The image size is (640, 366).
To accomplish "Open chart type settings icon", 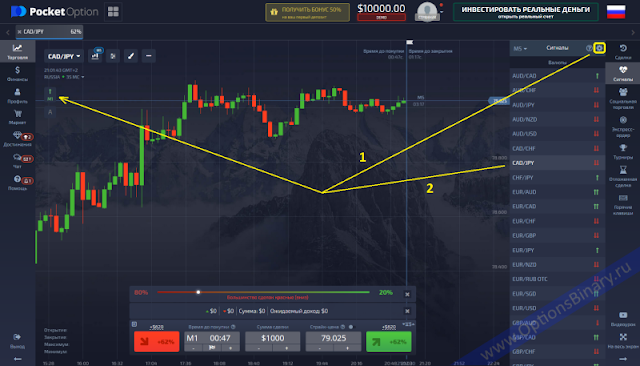I will (x=95, y=56).
